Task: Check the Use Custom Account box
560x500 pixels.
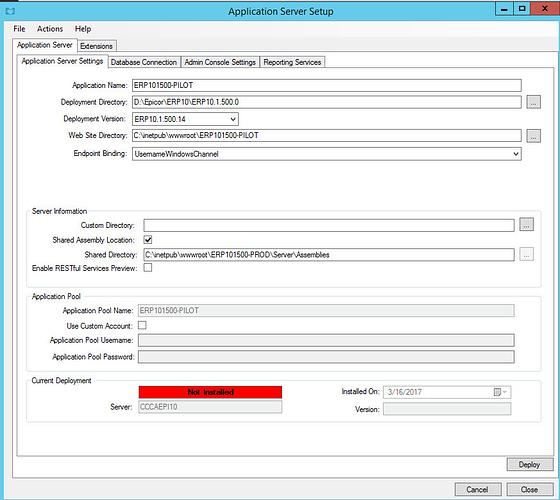Action: [142, 325]
